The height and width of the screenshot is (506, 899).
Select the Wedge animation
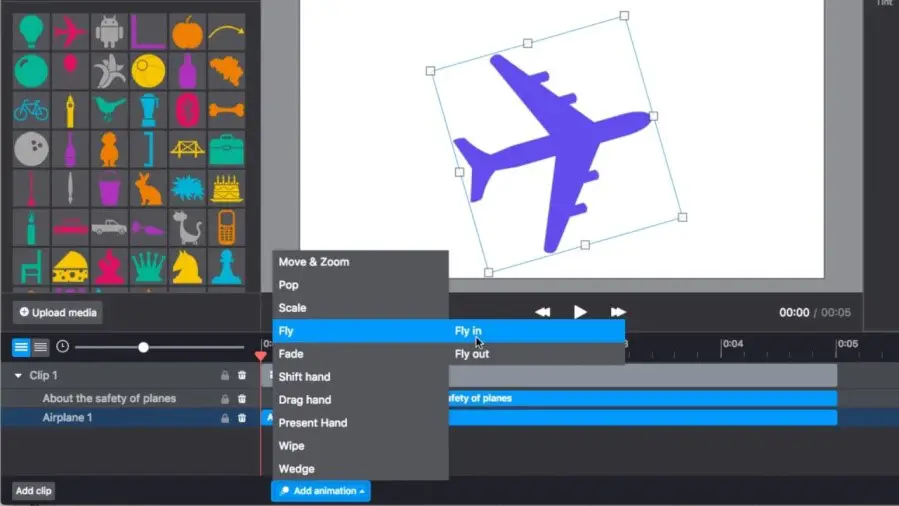360,468
